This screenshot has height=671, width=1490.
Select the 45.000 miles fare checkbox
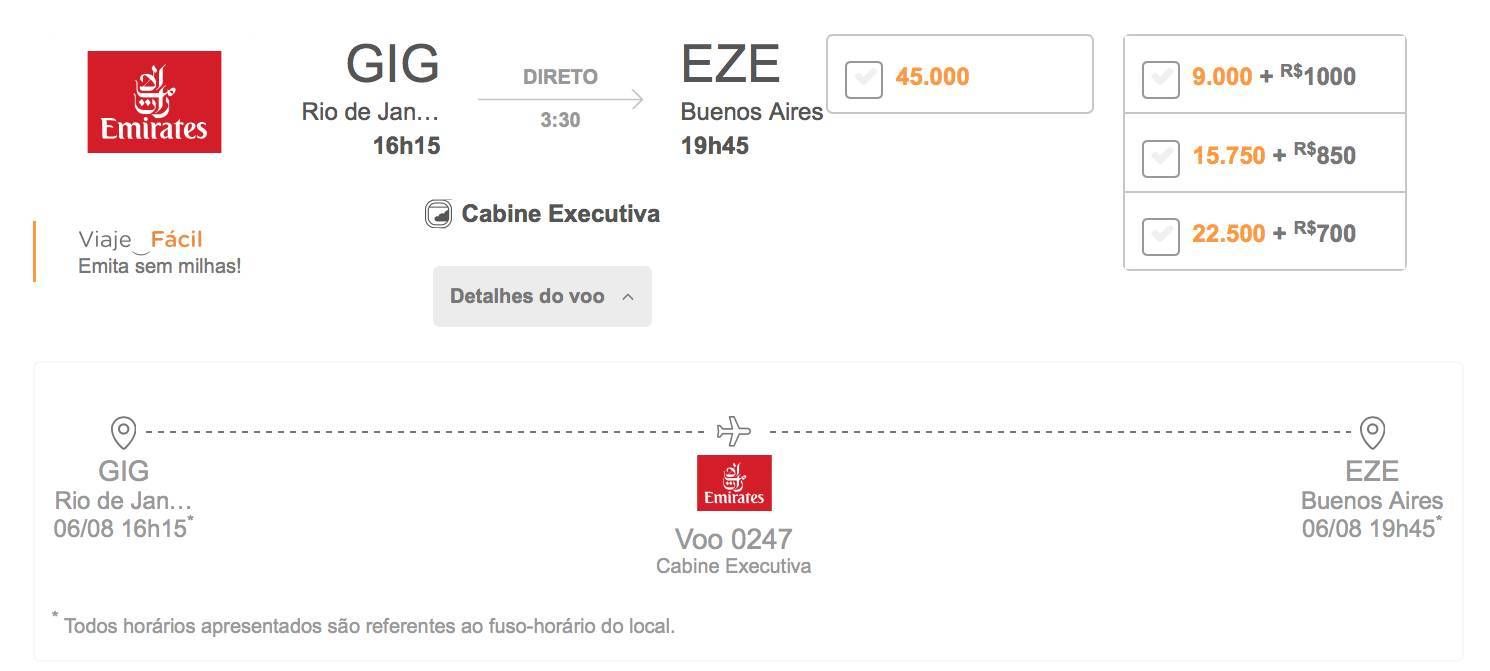tap(864, 79)
